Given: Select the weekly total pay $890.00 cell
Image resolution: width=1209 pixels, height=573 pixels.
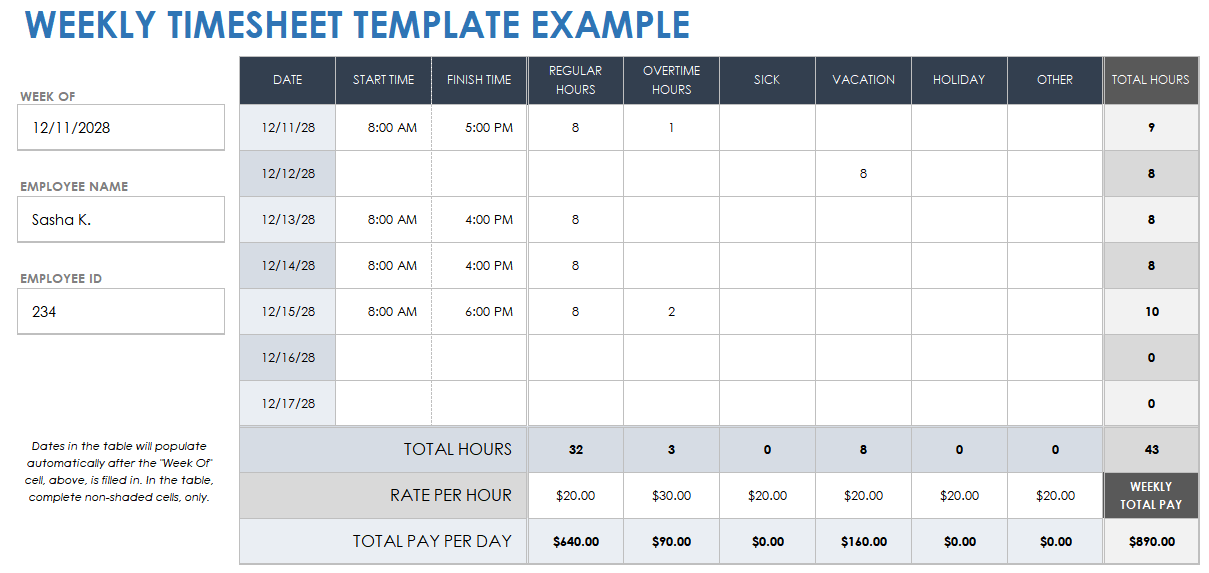Looking at the screenshot, I should coord(1151,542).
